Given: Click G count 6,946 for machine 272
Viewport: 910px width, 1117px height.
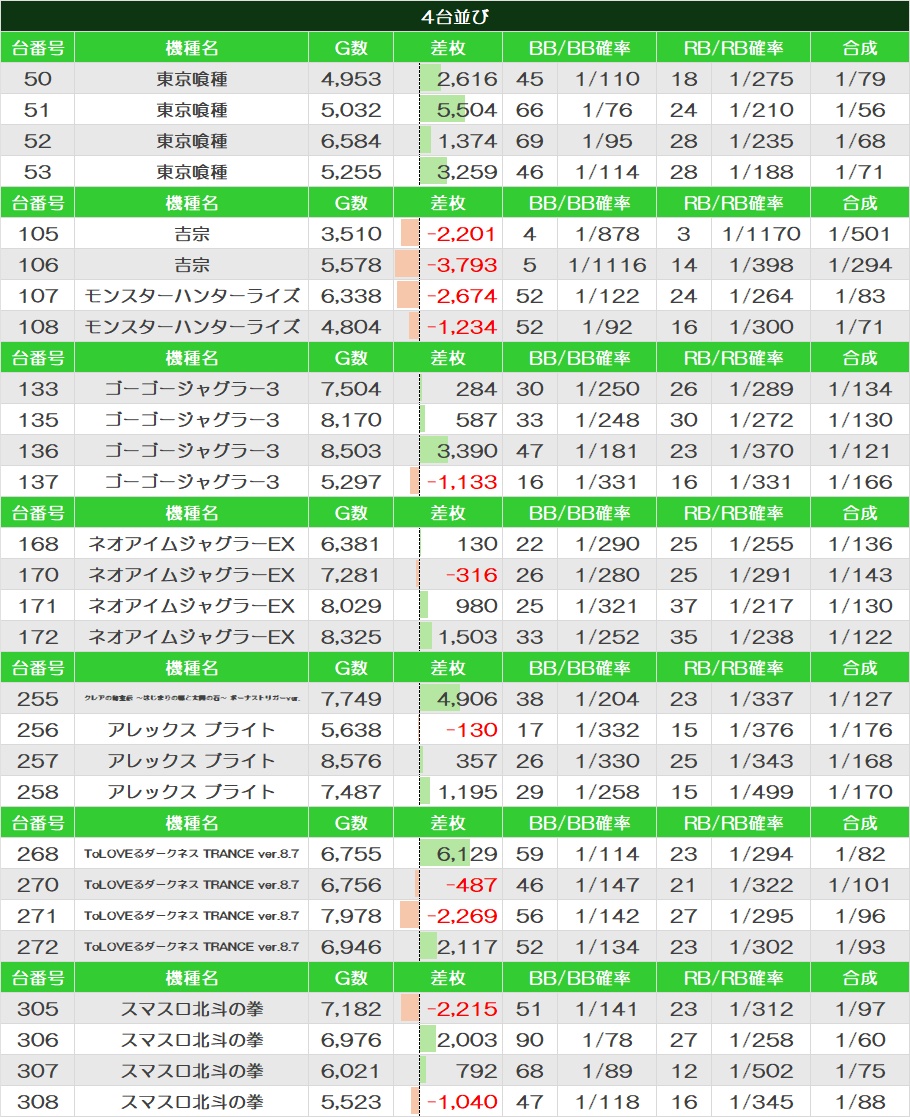Looking at the screenshot, I should 351,947.
